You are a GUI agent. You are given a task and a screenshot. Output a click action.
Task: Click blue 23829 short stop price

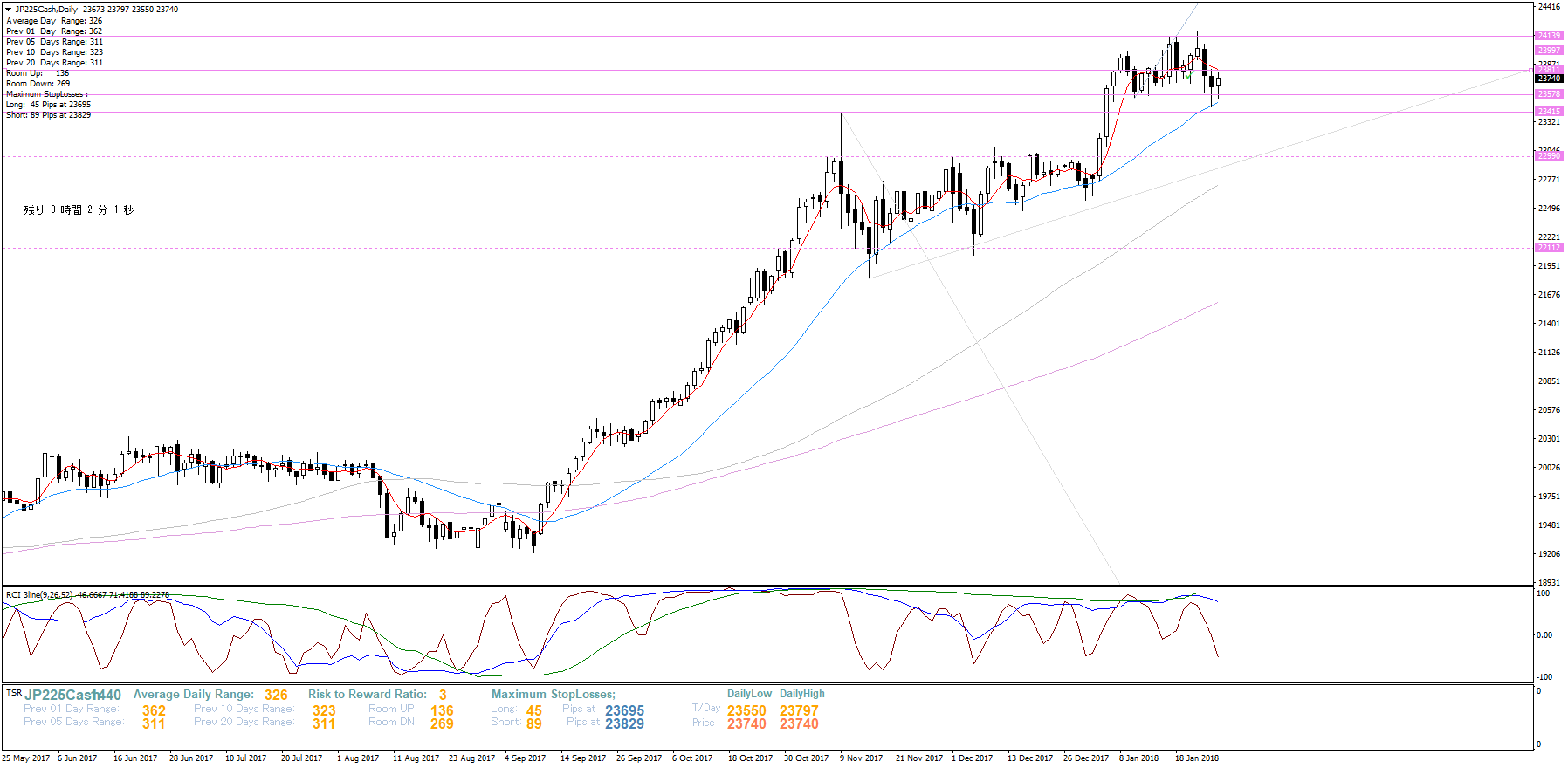click(624, 724)
